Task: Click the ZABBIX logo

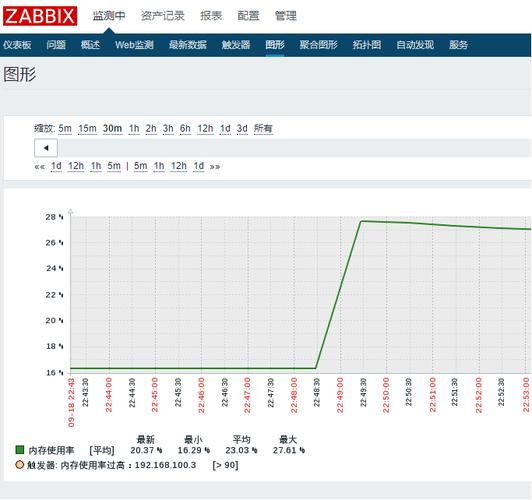Action: click(x=40, y=16)
